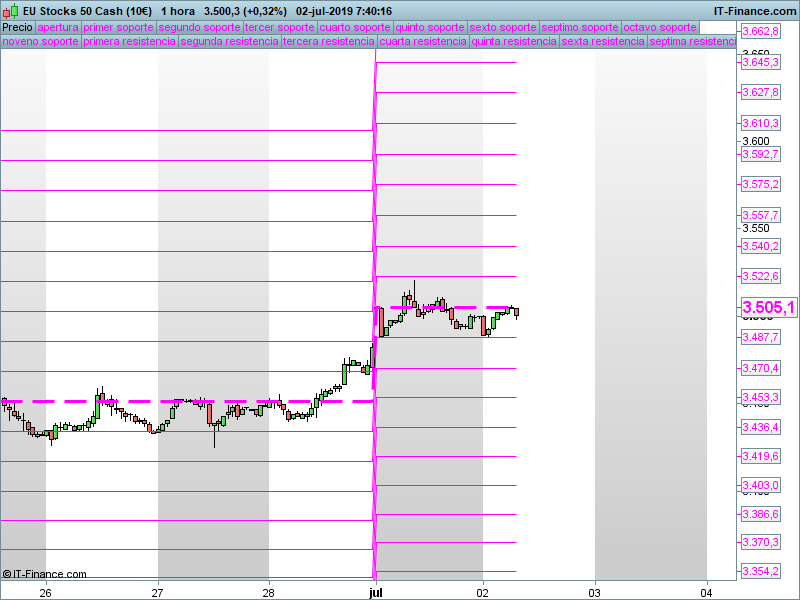Click the 3.575,2 price tag

tap(760, 184)
